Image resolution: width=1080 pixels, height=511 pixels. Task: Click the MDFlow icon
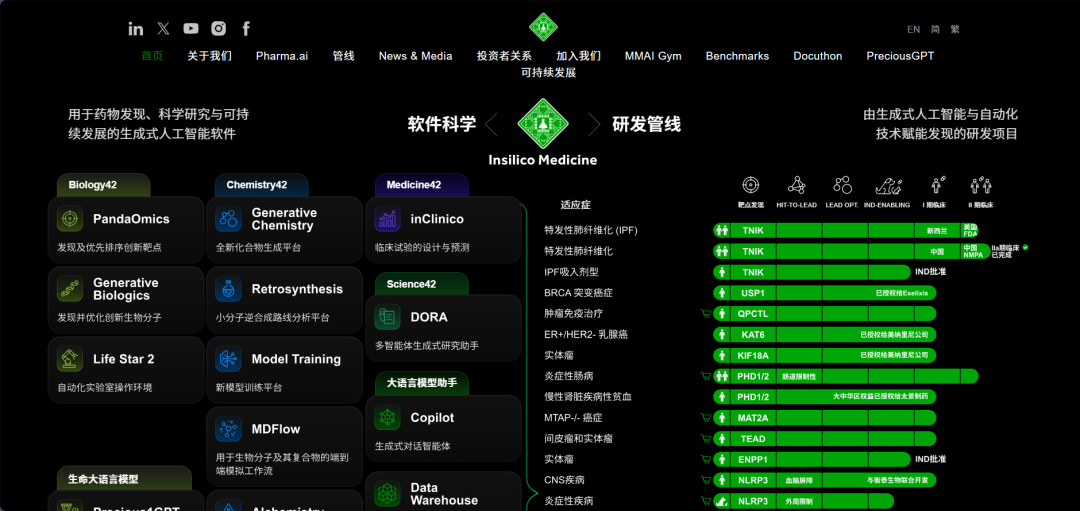coord(229,429)
